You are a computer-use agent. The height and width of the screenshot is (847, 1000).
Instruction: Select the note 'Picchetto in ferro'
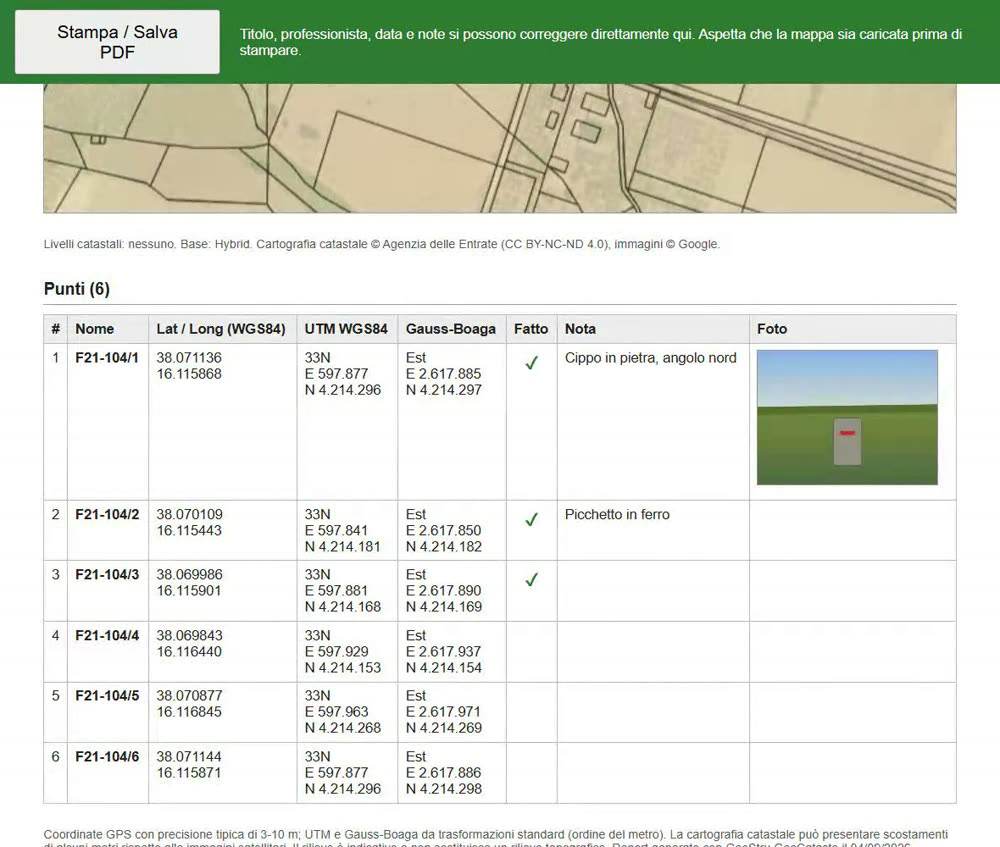click(x=617, y=515)
